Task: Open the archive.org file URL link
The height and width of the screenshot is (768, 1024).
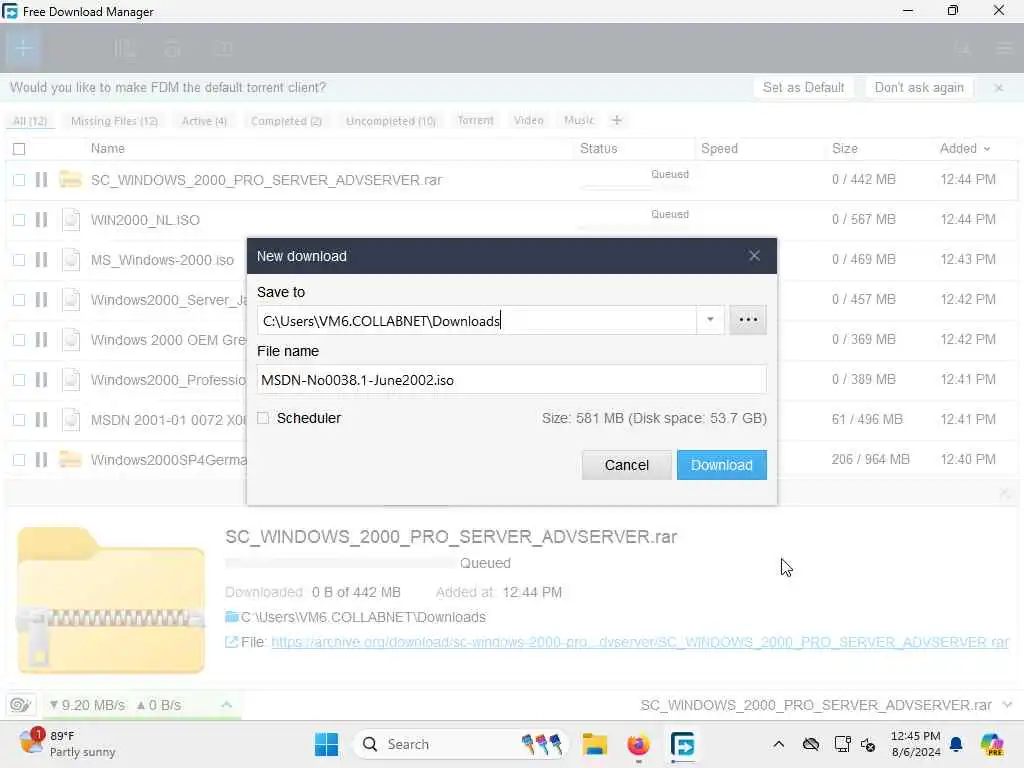Action: (x=639, y=642)
